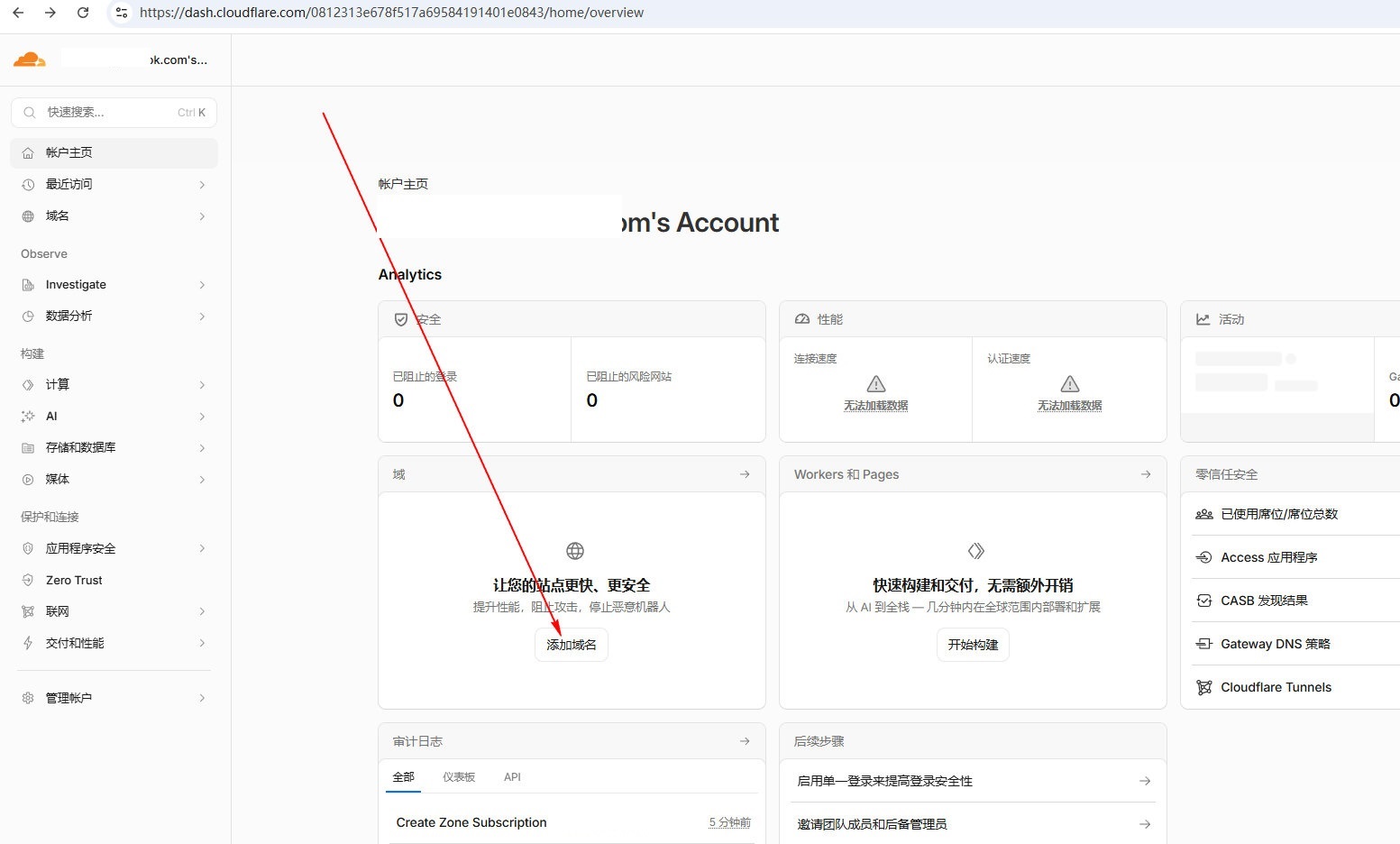The image size is (1400, 844).
Task: Click the warning icon under 认证速度
Action: (x=1070, y=383)
